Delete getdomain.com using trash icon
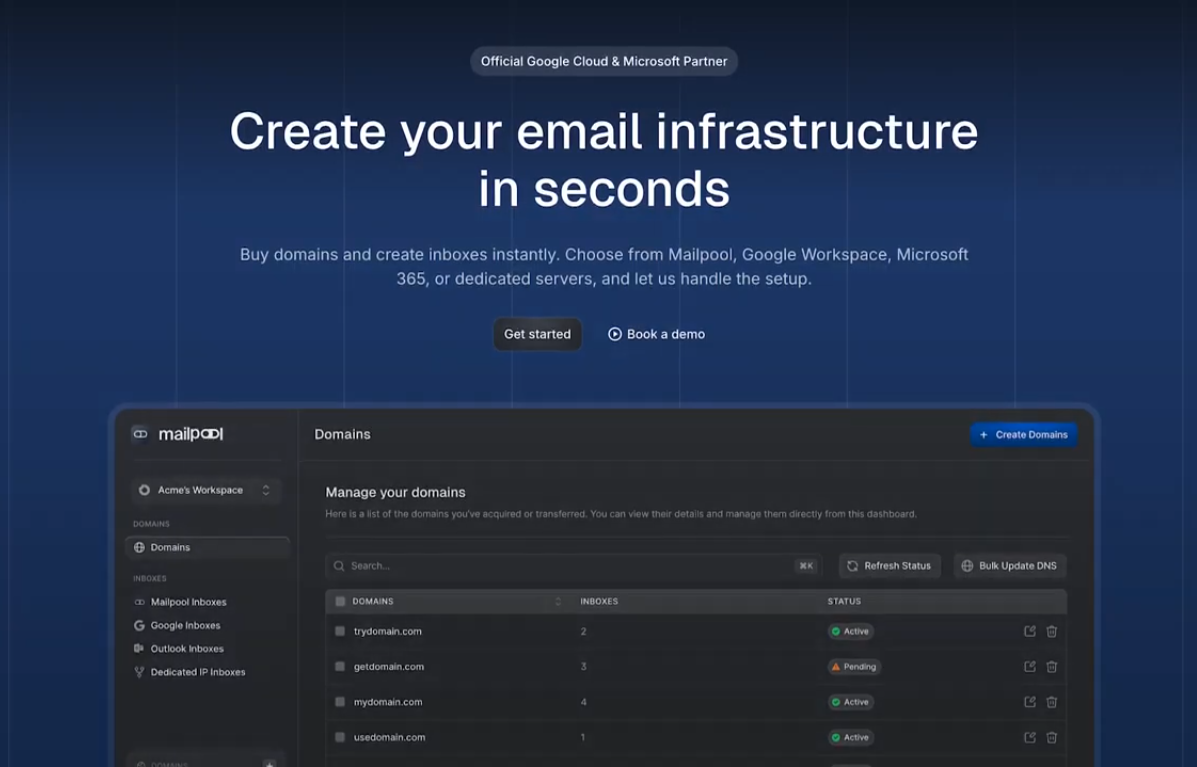This screenshot has height=767, width=1197. point(1051,666)
